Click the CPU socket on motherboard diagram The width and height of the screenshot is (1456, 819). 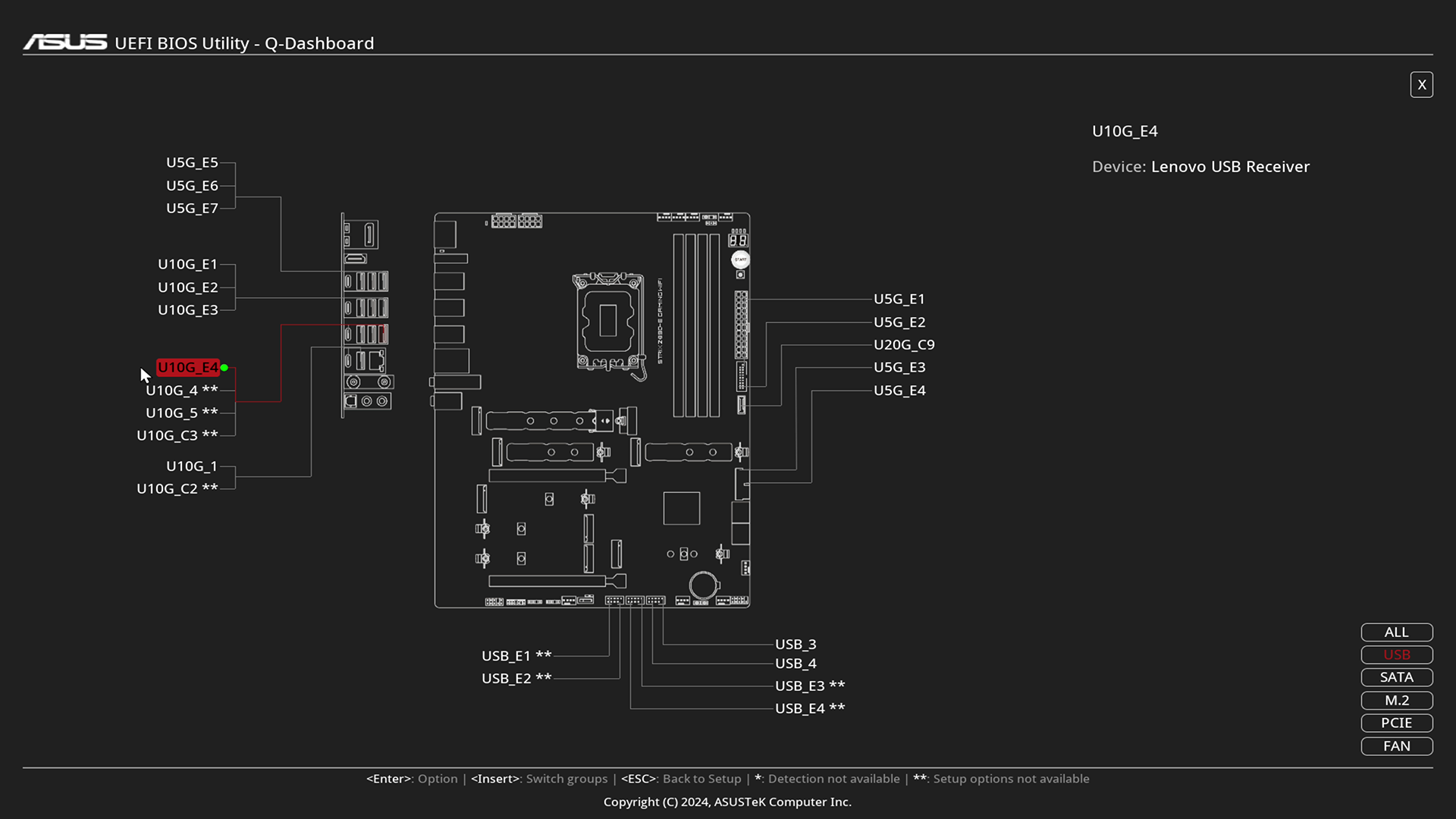607,321
